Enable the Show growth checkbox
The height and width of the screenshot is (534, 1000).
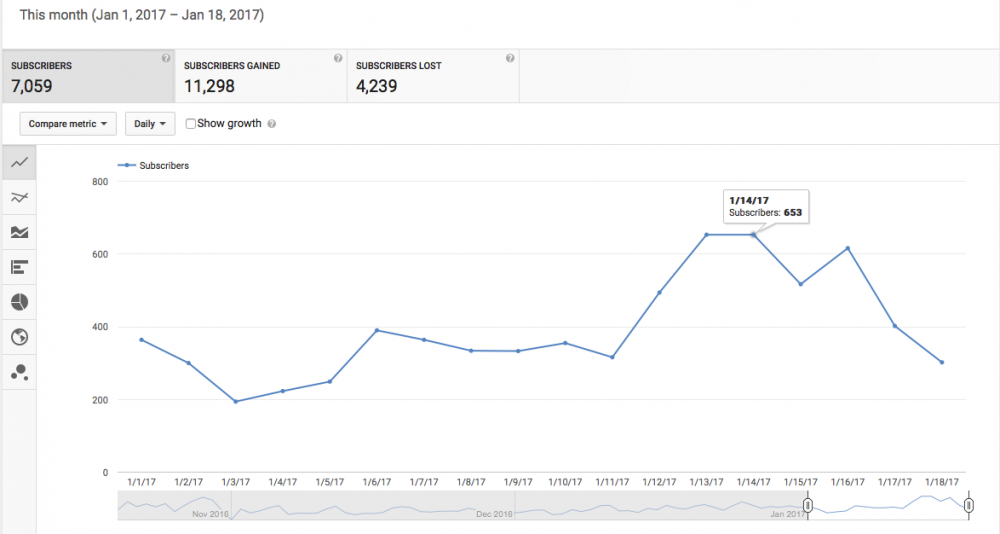[191, 124]
